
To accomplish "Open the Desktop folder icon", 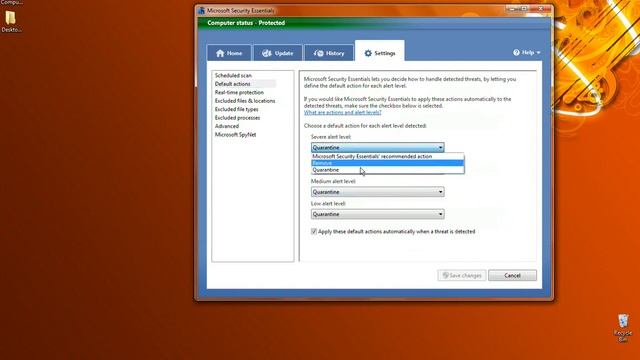I will pyautogui.click(x=11, y=22).
